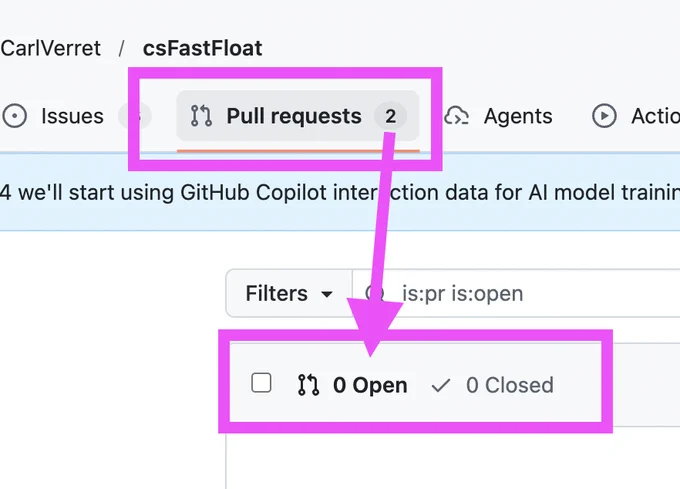Viewport: 680px width, 489px height.
Task: Click the open pull request icon beside 0 Open
Action: pos(308,385)
